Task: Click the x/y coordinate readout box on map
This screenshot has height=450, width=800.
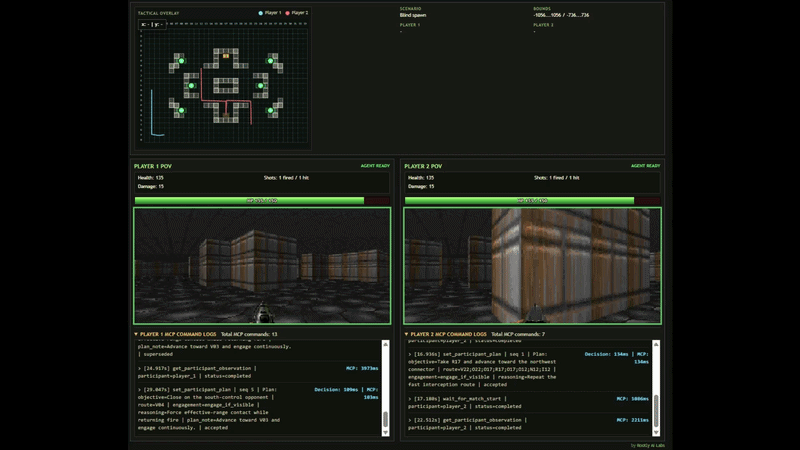Action: [x=152, y=24]
